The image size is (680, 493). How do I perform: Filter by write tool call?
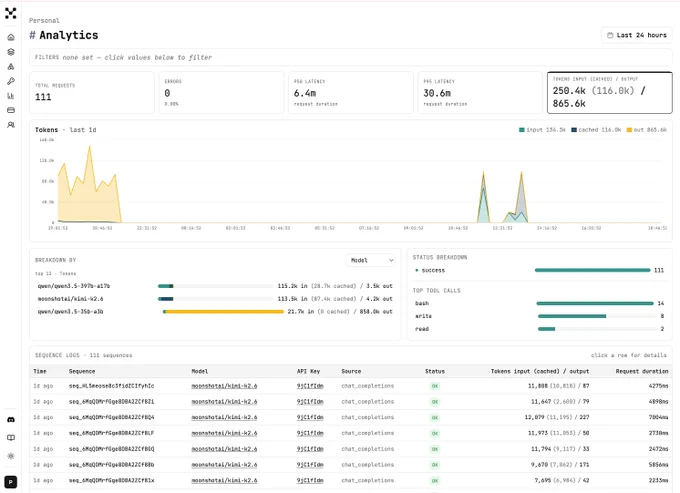pos(423,316)
